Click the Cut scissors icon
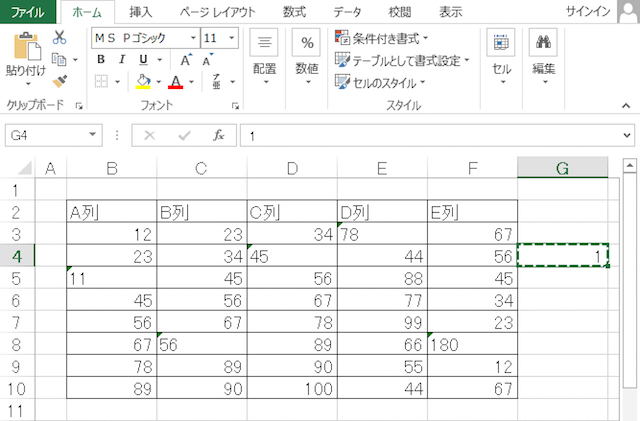The height and width of the screenshot is (421, 640). (59, 38)
